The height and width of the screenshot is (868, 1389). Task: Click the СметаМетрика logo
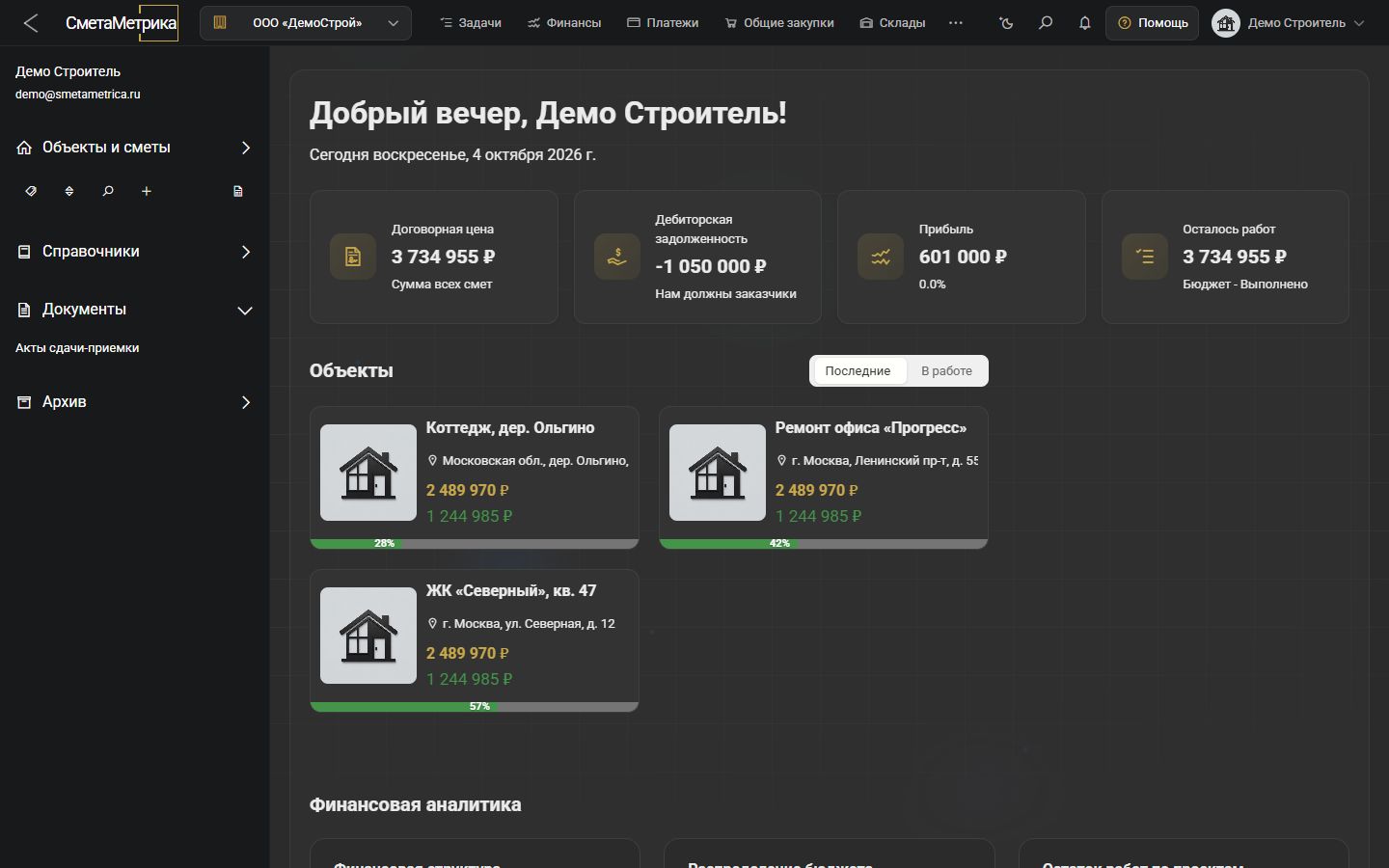[122, 23]
